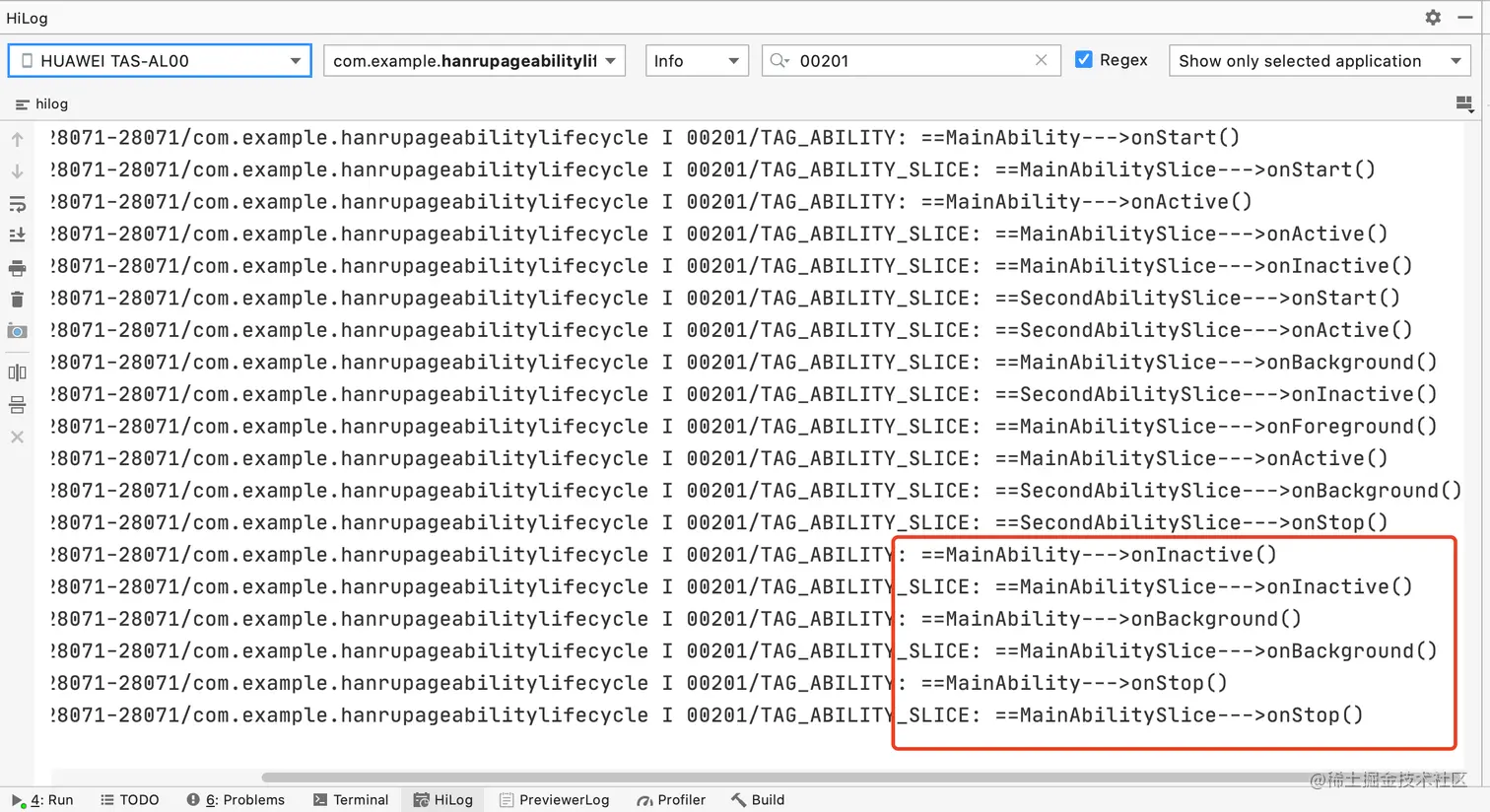Click log line SecondAbilitySlice--->onBackground()
This screenshot has height=812, width=1490.
click(757, 491)
